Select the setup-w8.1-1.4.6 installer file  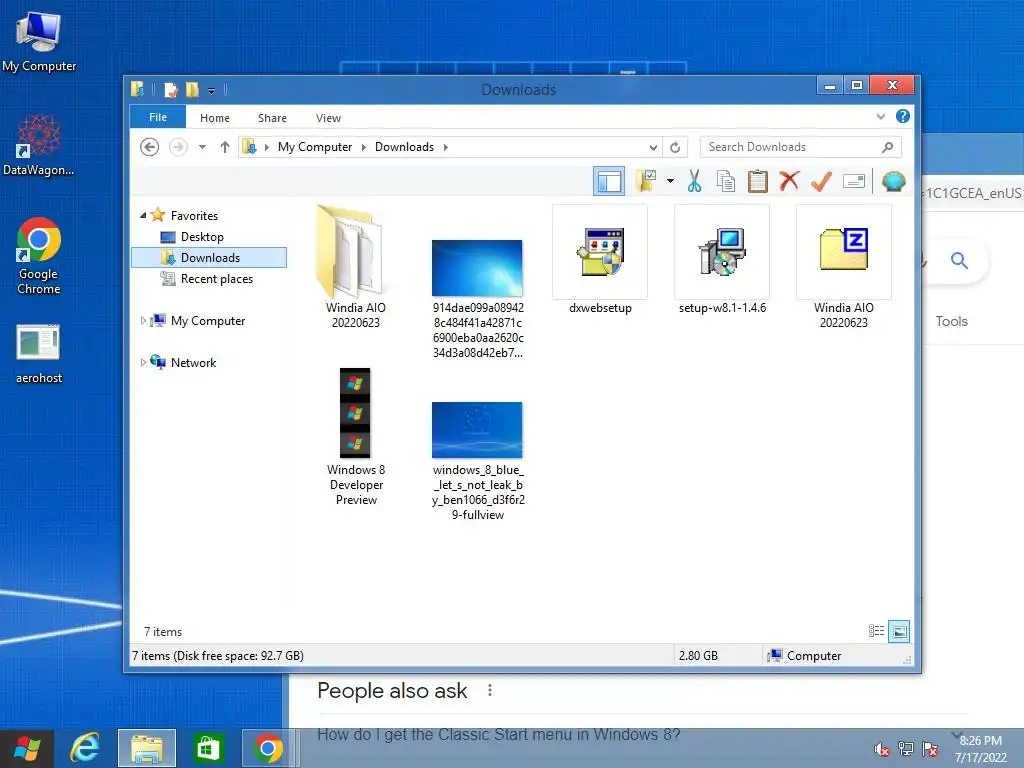pyautogui.click(x=722, y=260)
